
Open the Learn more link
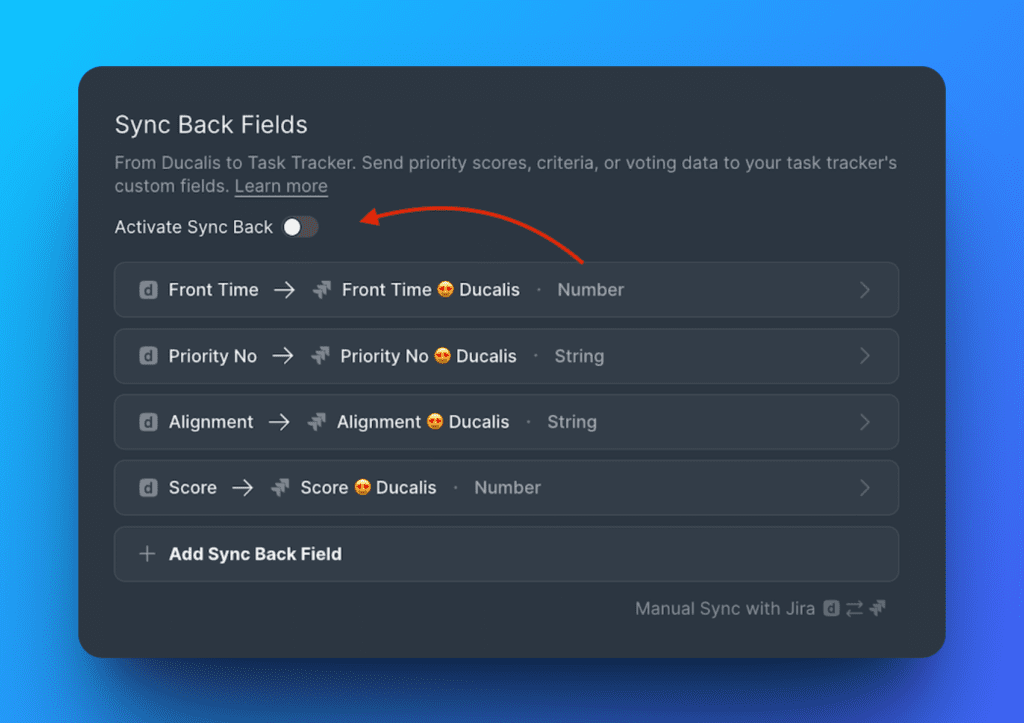(x=280, y=186)
